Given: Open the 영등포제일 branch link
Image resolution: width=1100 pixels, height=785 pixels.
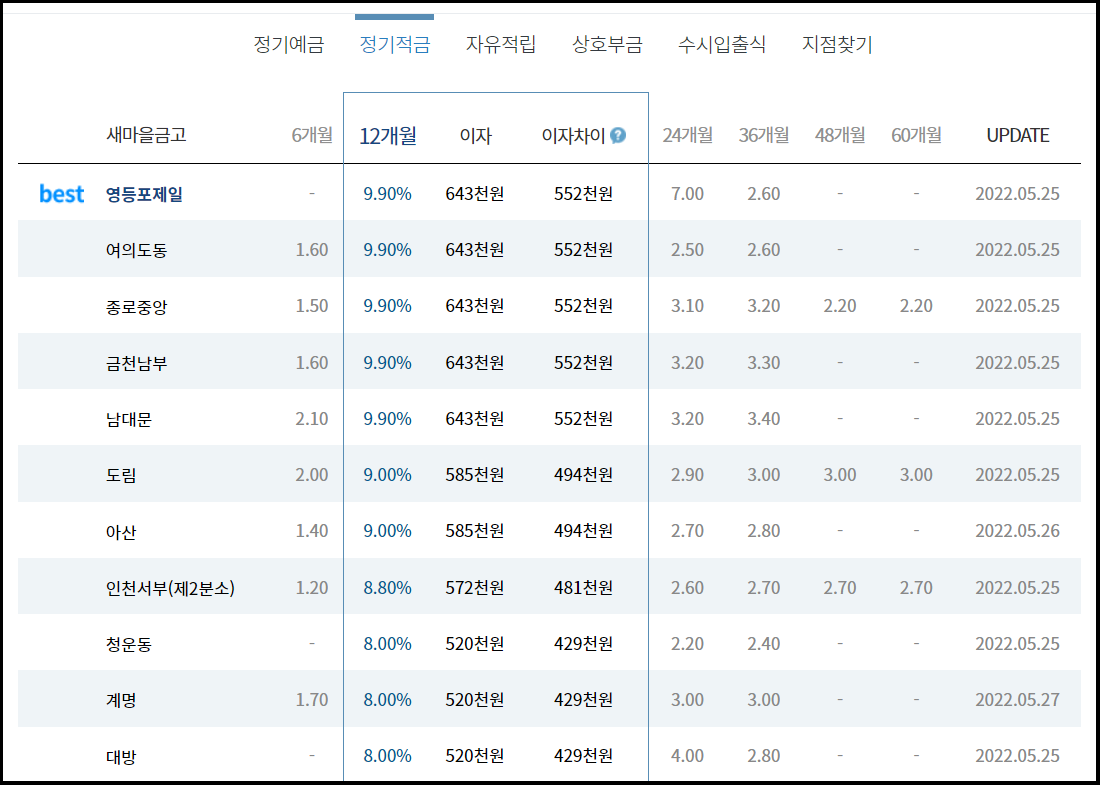Looking at the screenshot, I should [145, 194].
